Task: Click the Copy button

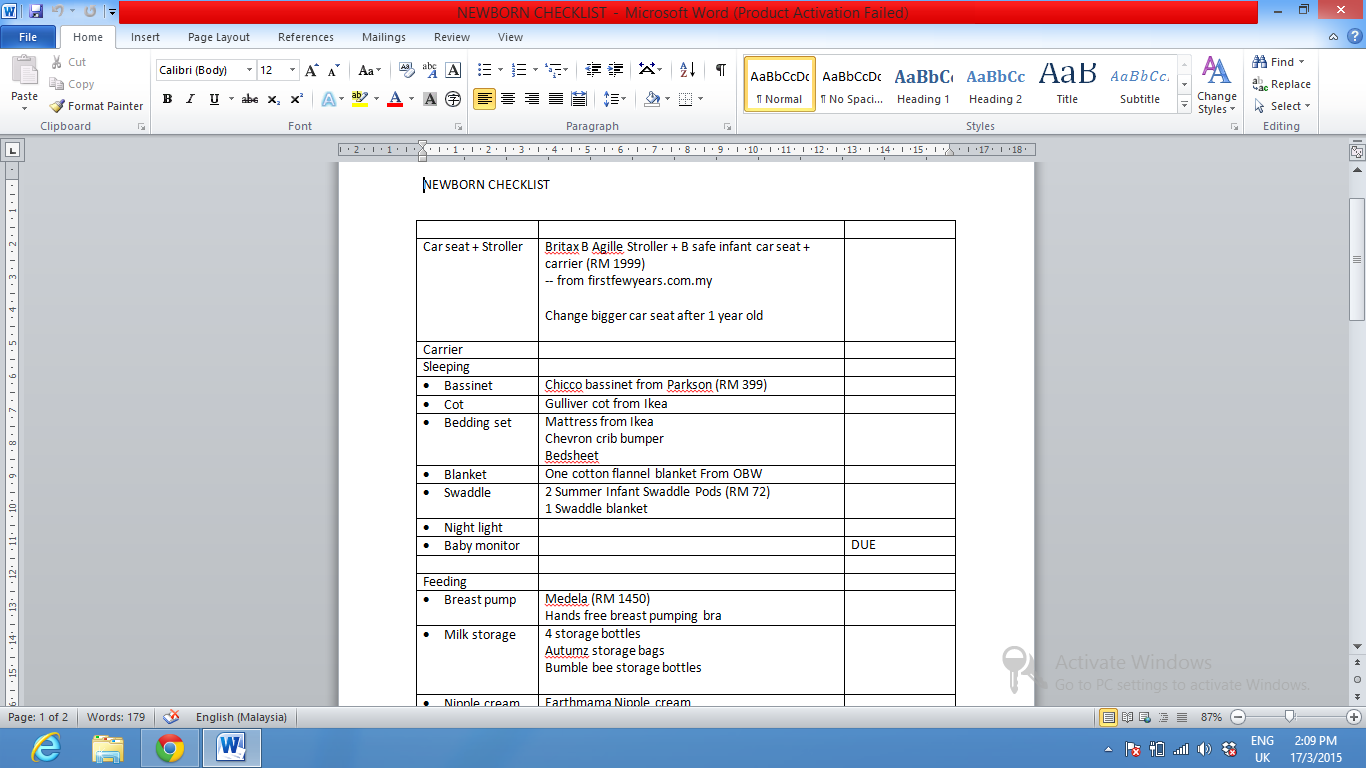Action: pyautogui.click(x=72, y=84)
